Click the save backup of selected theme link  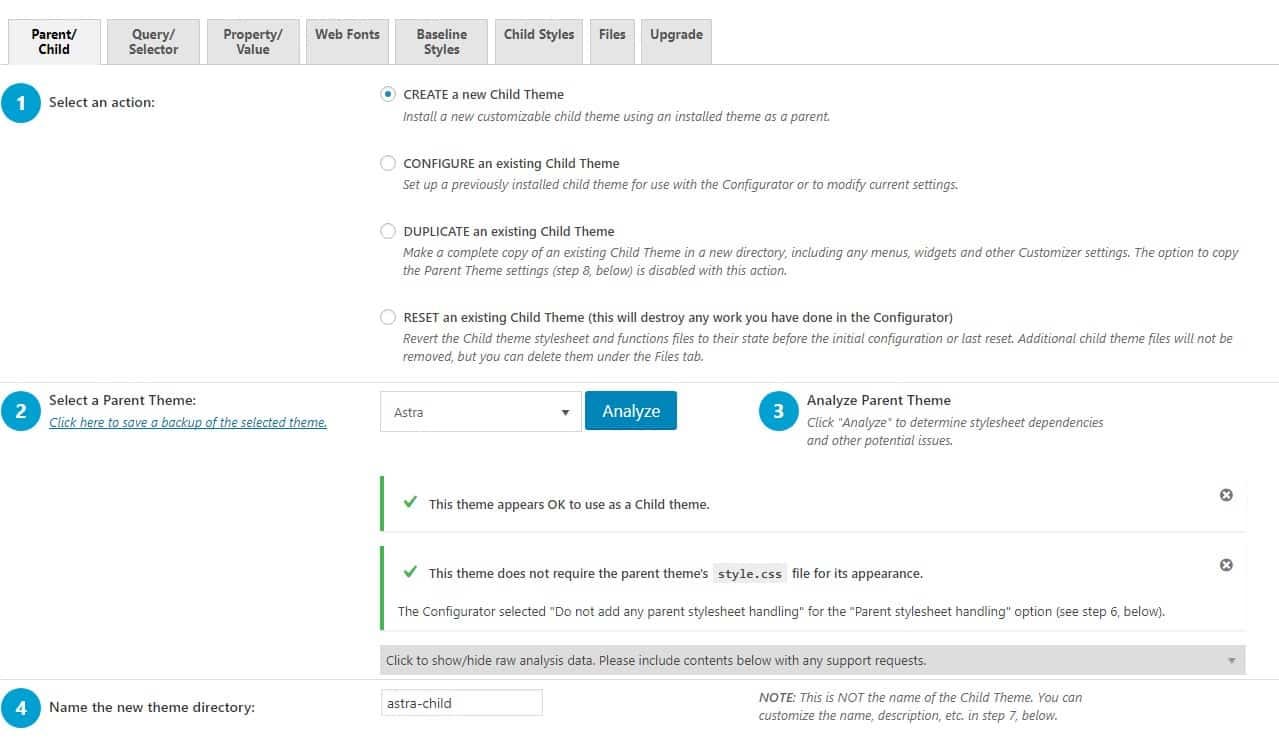coord(188,423)
